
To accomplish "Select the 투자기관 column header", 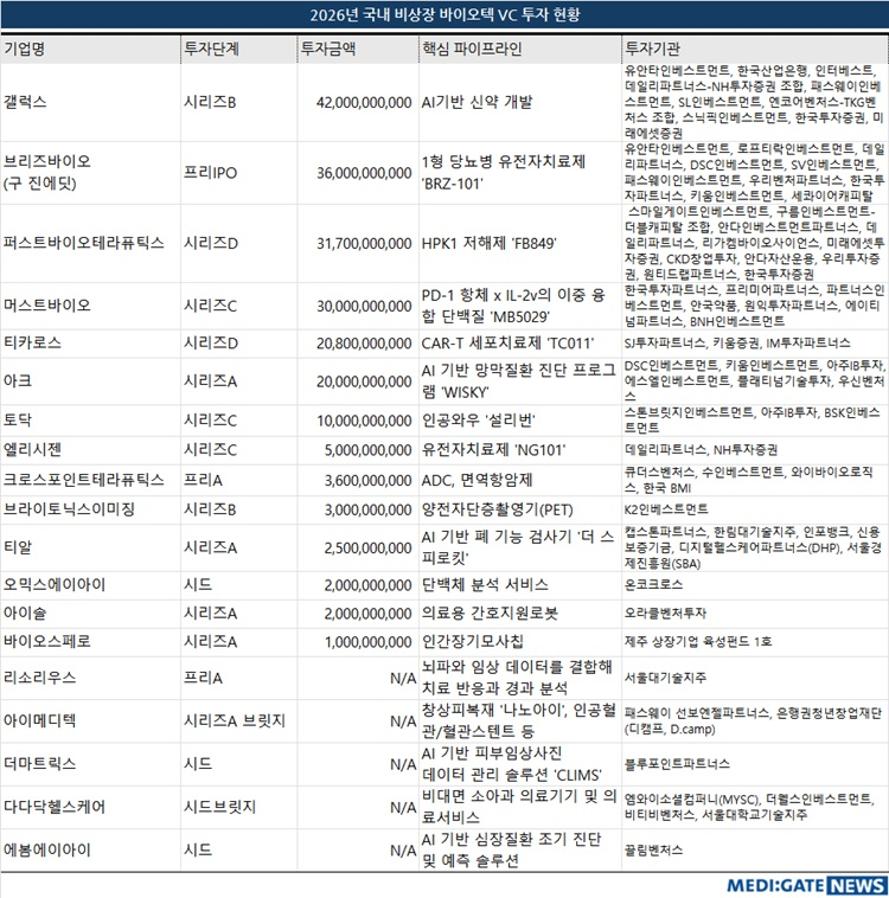I will tap(653, 48).
